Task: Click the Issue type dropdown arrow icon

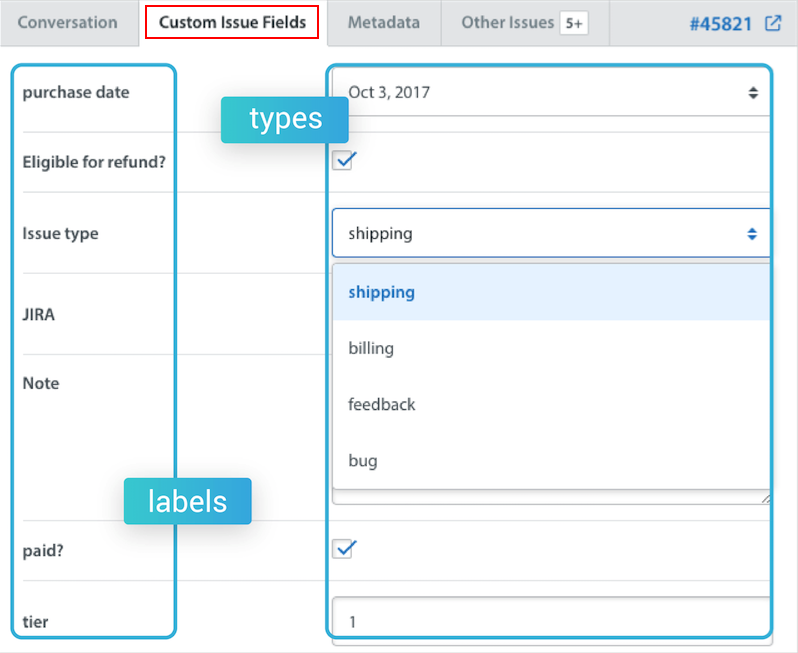Action: 752,234
